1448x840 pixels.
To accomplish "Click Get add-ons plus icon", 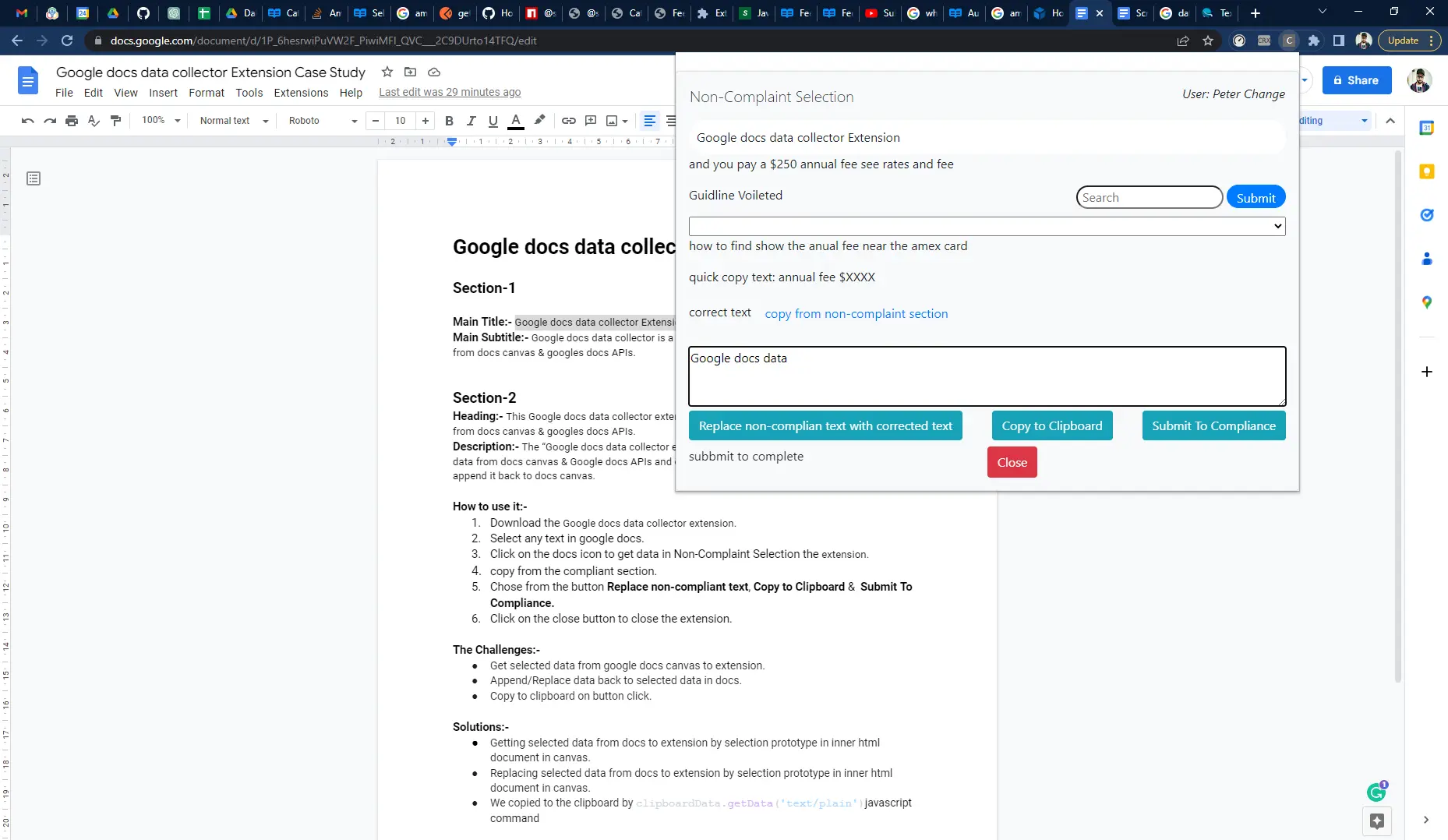I will [1426, 372].
